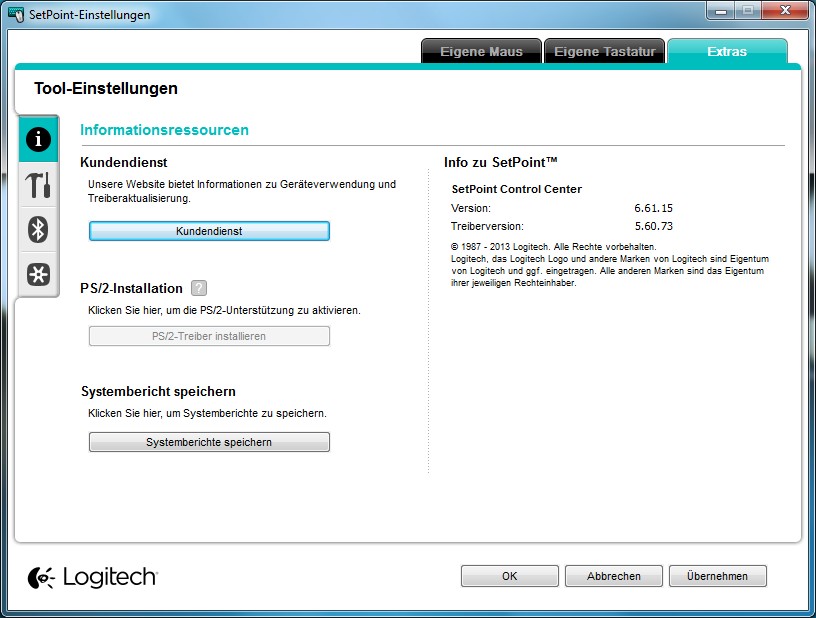Switch to the Eigene Maus tab
This screenshot has height=618, width=816.
481,52
